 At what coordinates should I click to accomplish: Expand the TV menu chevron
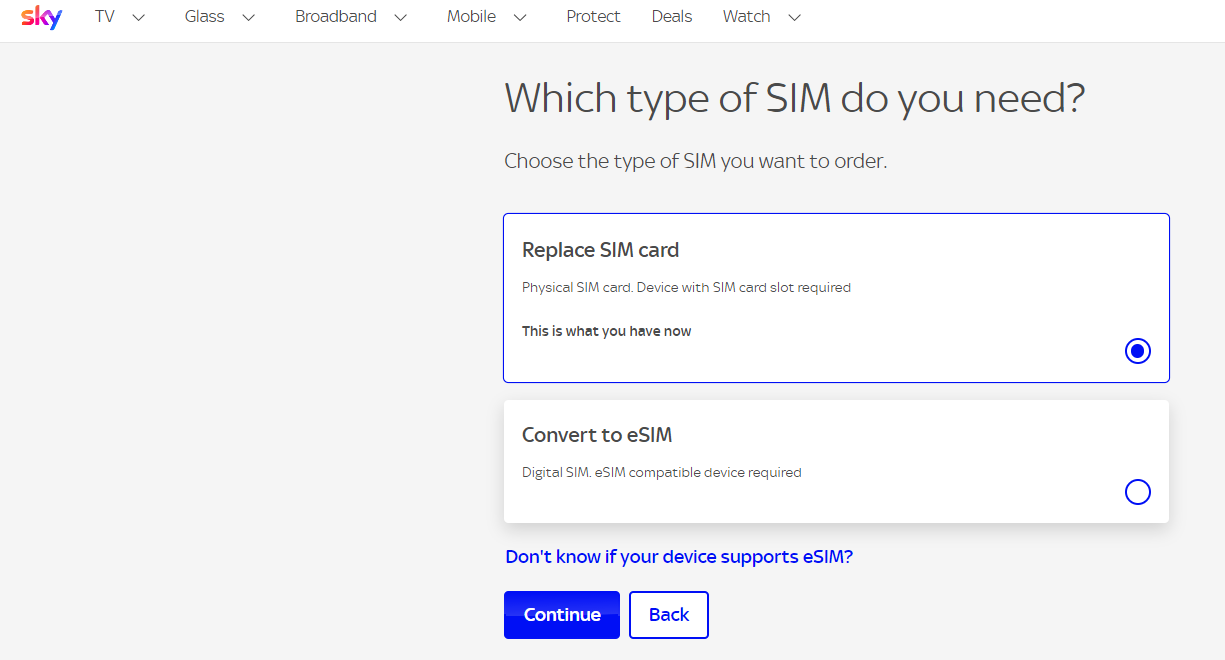click(x=139, y=17)
